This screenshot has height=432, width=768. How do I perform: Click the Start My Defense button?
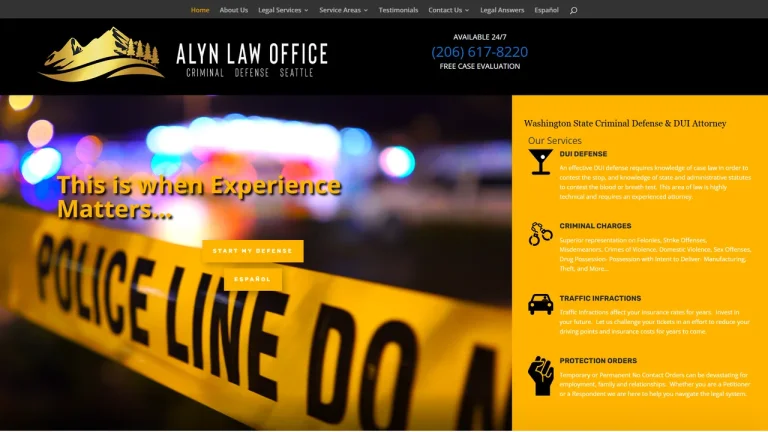253,251
